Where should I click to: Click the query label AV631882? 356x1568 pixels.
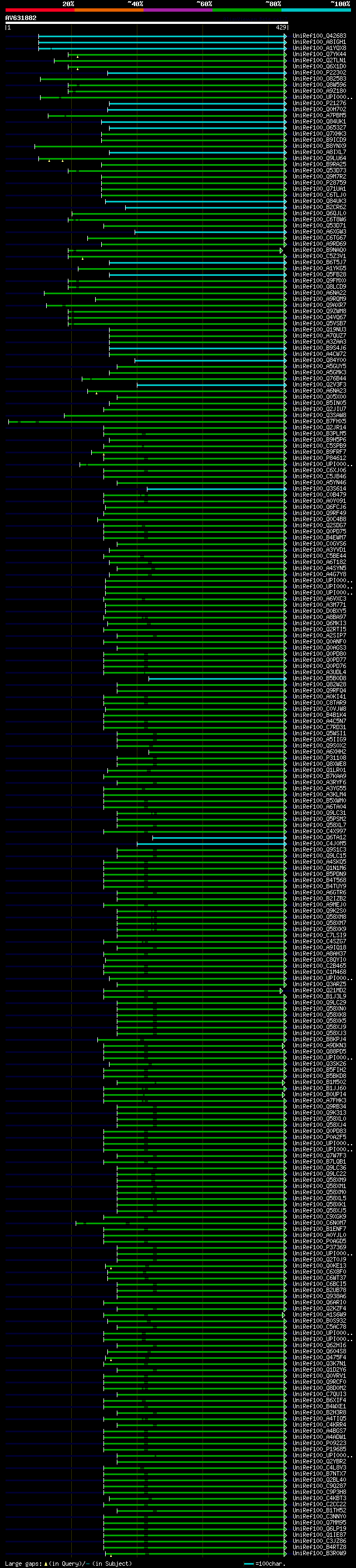[x=21, y=18]
